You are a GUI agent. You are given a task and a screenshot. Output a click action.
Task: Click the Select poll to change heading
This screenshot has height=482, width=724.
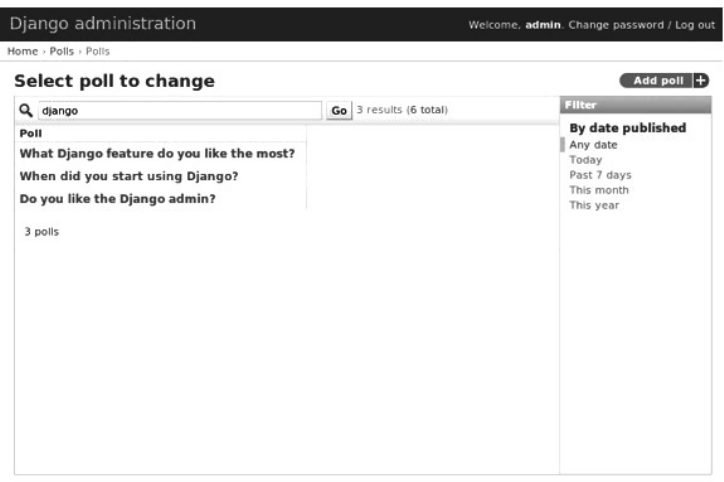[115, 81]
